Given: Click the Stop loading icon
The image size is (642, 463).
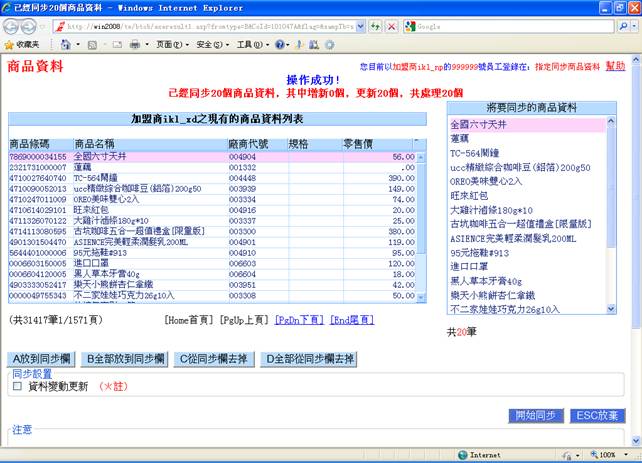Looking at the screenshot, I should point(389,27).
